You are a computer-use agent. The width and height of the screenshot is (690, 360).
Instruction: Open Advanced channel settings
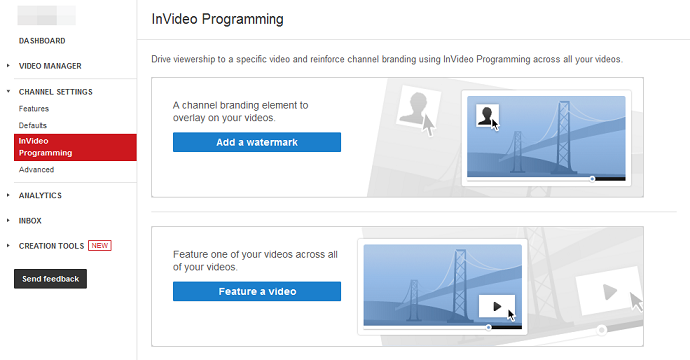[x=37, y=169]
